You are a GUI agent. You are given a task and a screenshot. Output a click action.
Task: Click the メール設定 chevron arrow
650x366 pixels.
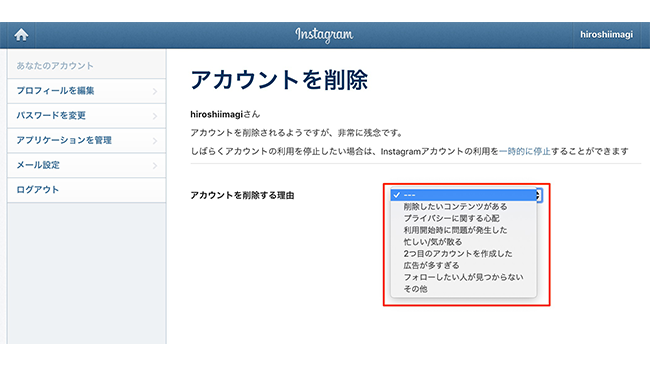(x=155, y=165)
